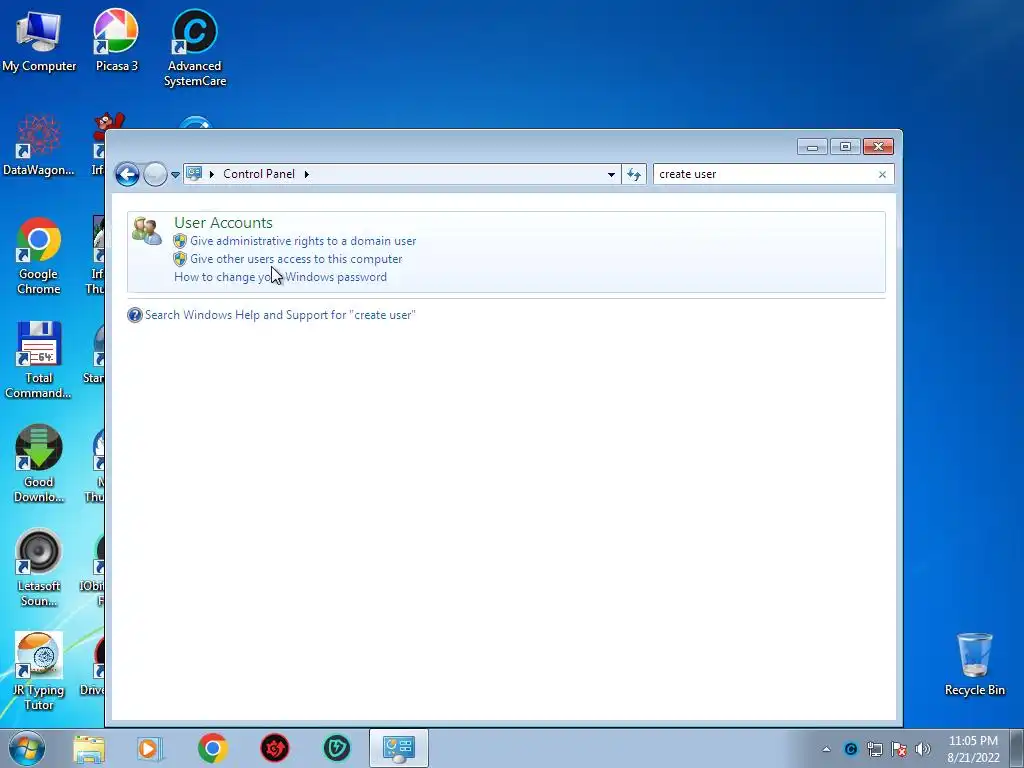Click the shield icon beside administrative rights link
The image size is (1024, 768).
point(180,241)
